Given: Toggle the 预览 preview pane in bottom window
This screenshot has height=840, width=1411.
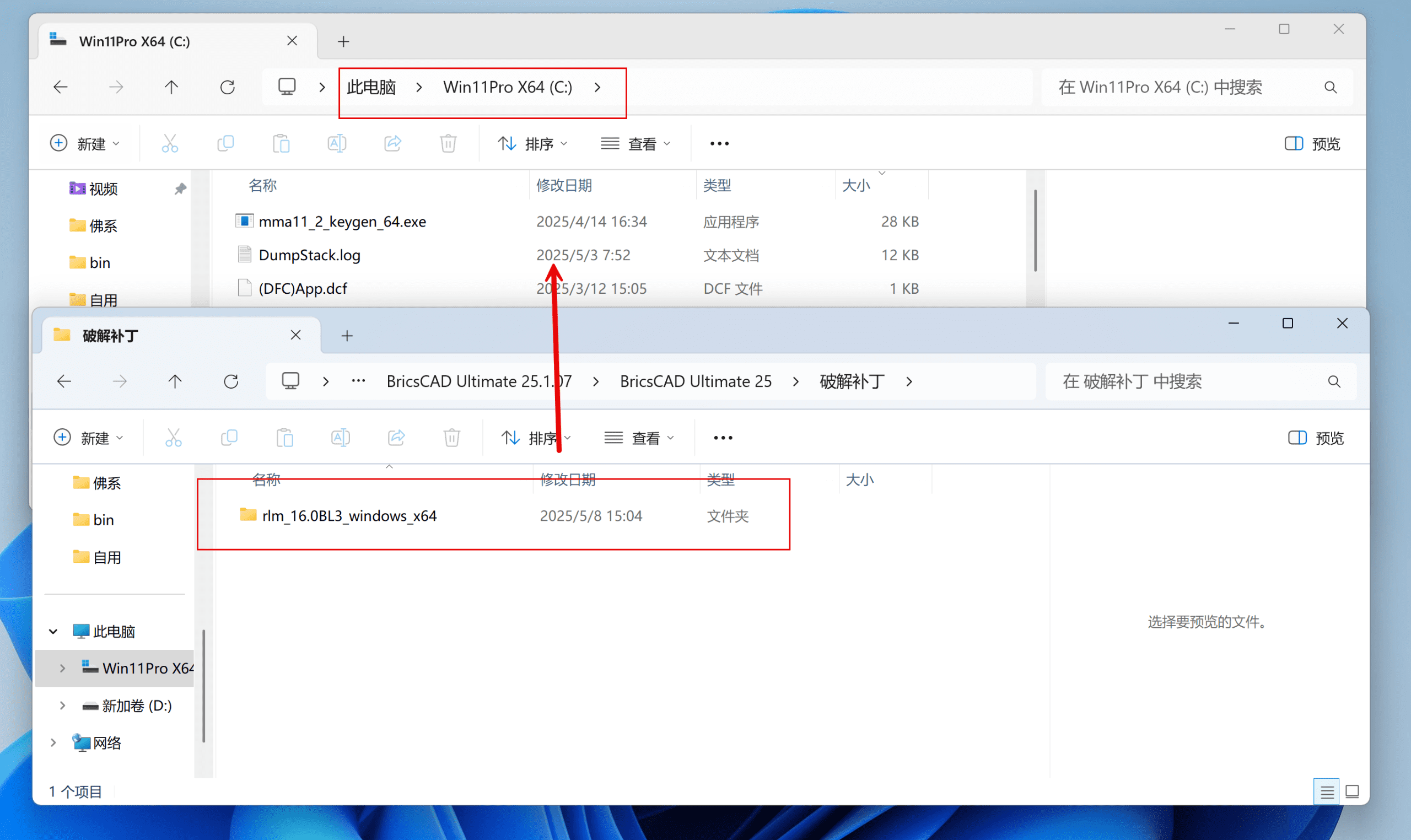Looking at the screenshot, I should point(1315,438).
